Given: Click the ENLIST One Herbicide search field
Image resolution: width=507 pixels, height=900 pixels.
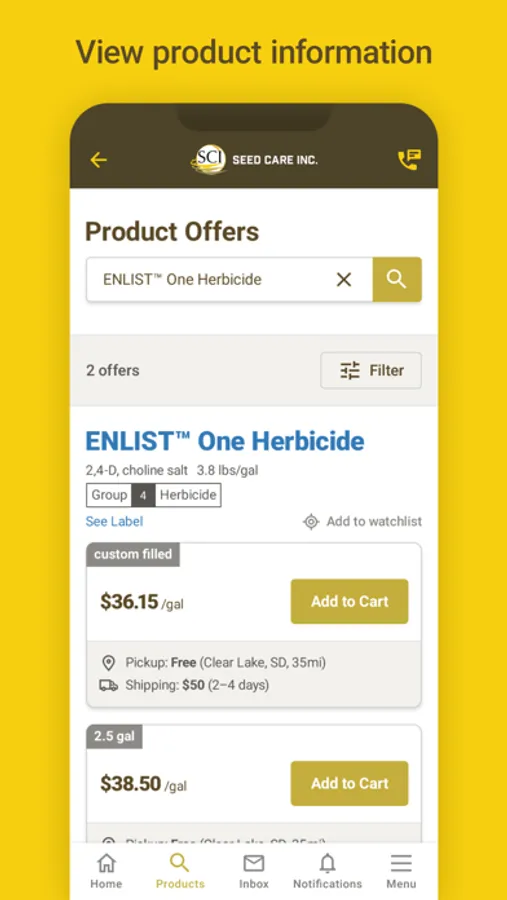Looking at the screenshot, I should [x=230, y=280].
